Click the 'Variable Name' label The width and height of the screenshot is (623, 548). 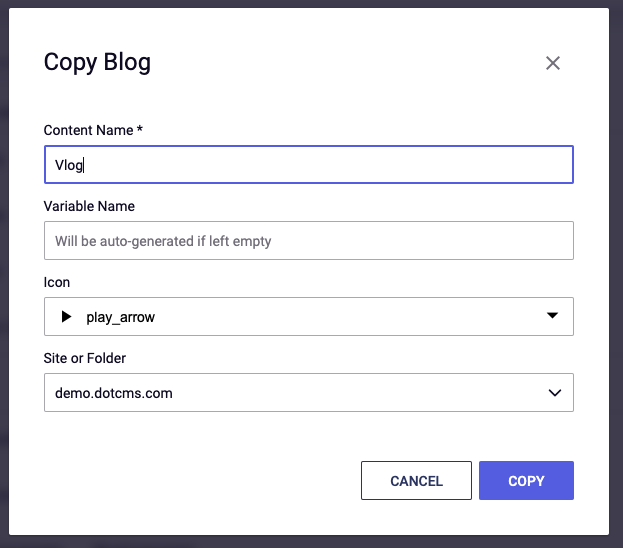tap(89, 206)
